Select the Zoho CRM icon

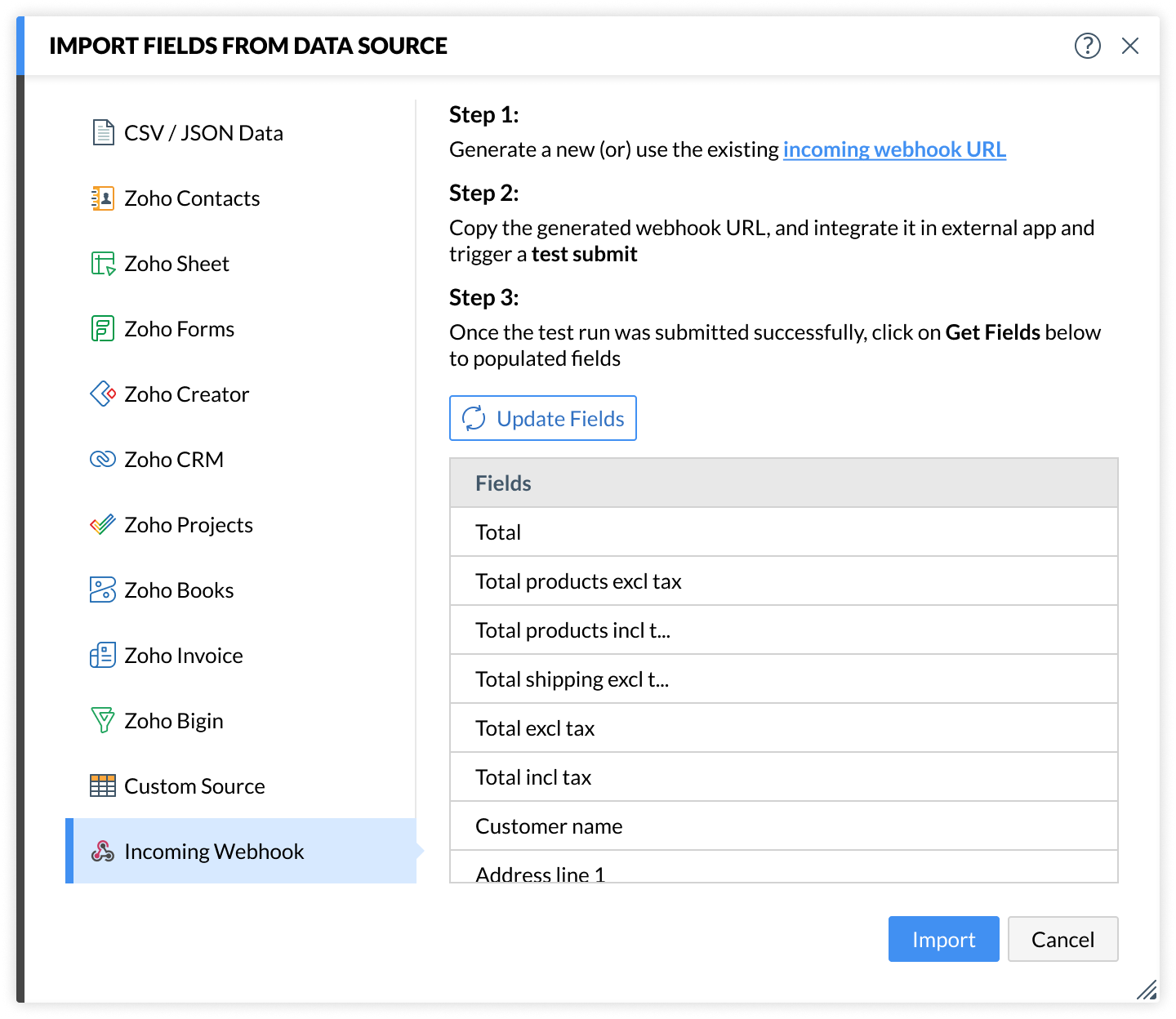(103, 460)
